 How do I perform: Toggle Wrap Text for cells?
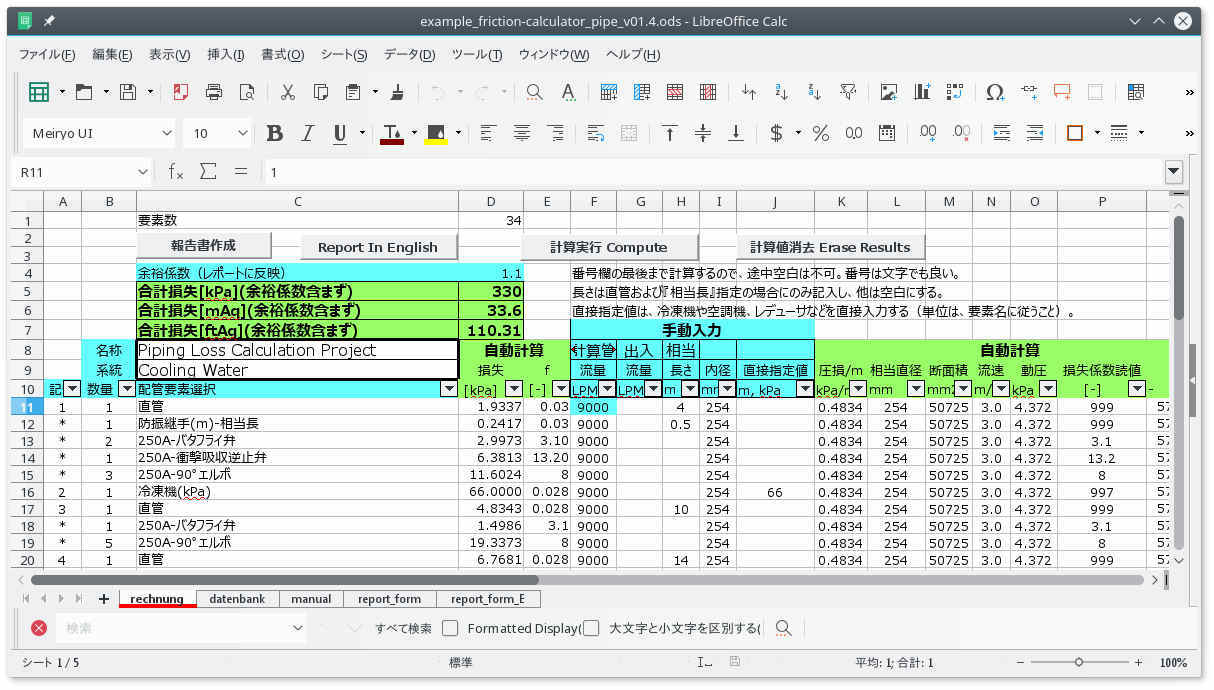pyautogui.click(x=596, y=133)
